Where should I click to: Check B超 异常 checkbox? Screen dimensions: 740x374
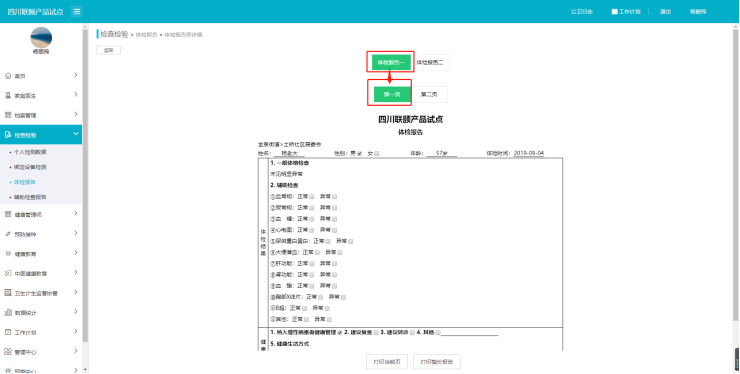click(x=327, y=308)
